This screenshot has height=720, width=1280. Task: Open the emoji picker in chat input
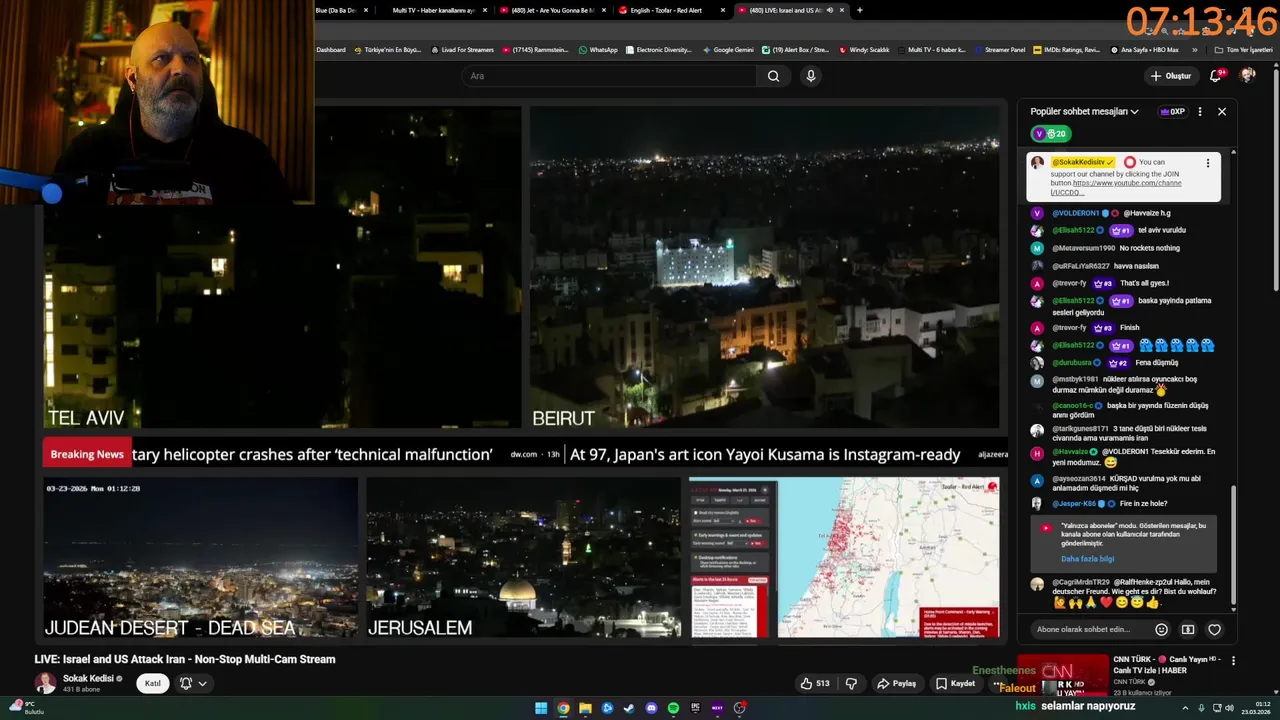point(1161,630)
